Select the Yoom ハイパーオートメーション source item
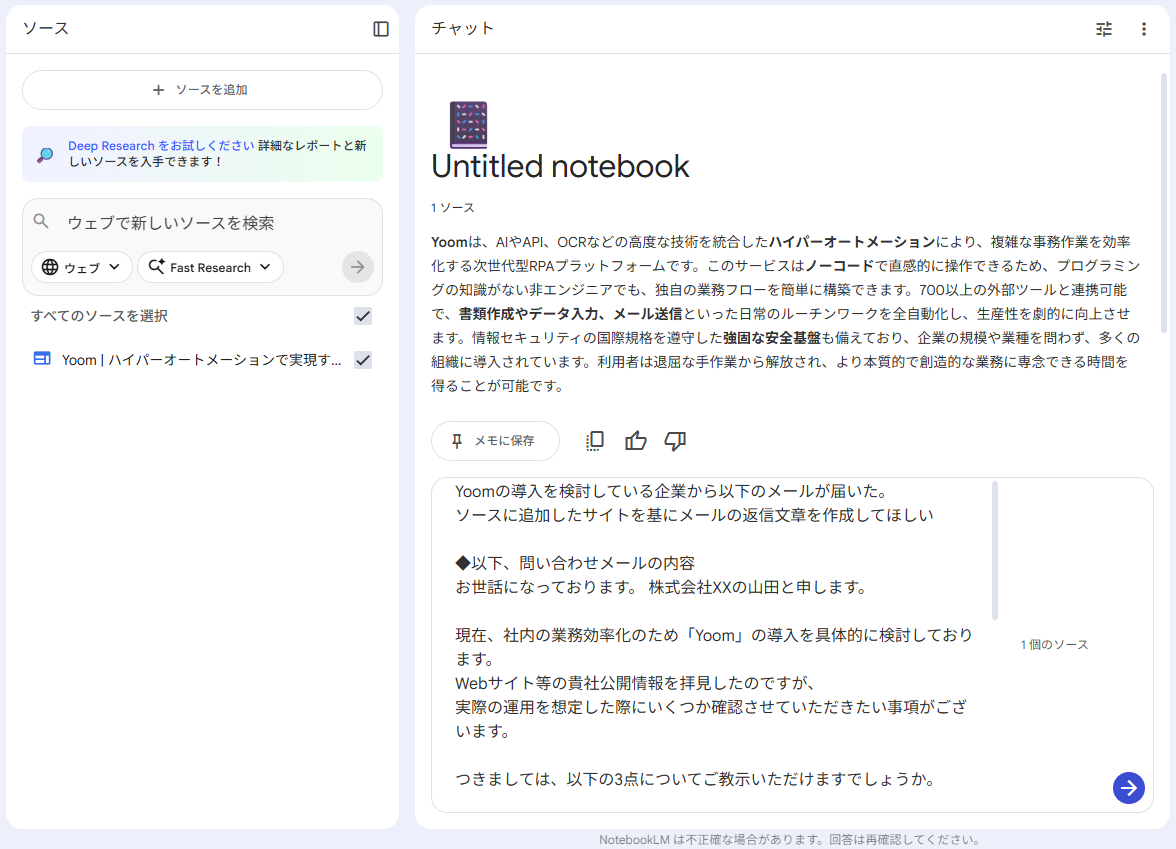 (200, 360)
